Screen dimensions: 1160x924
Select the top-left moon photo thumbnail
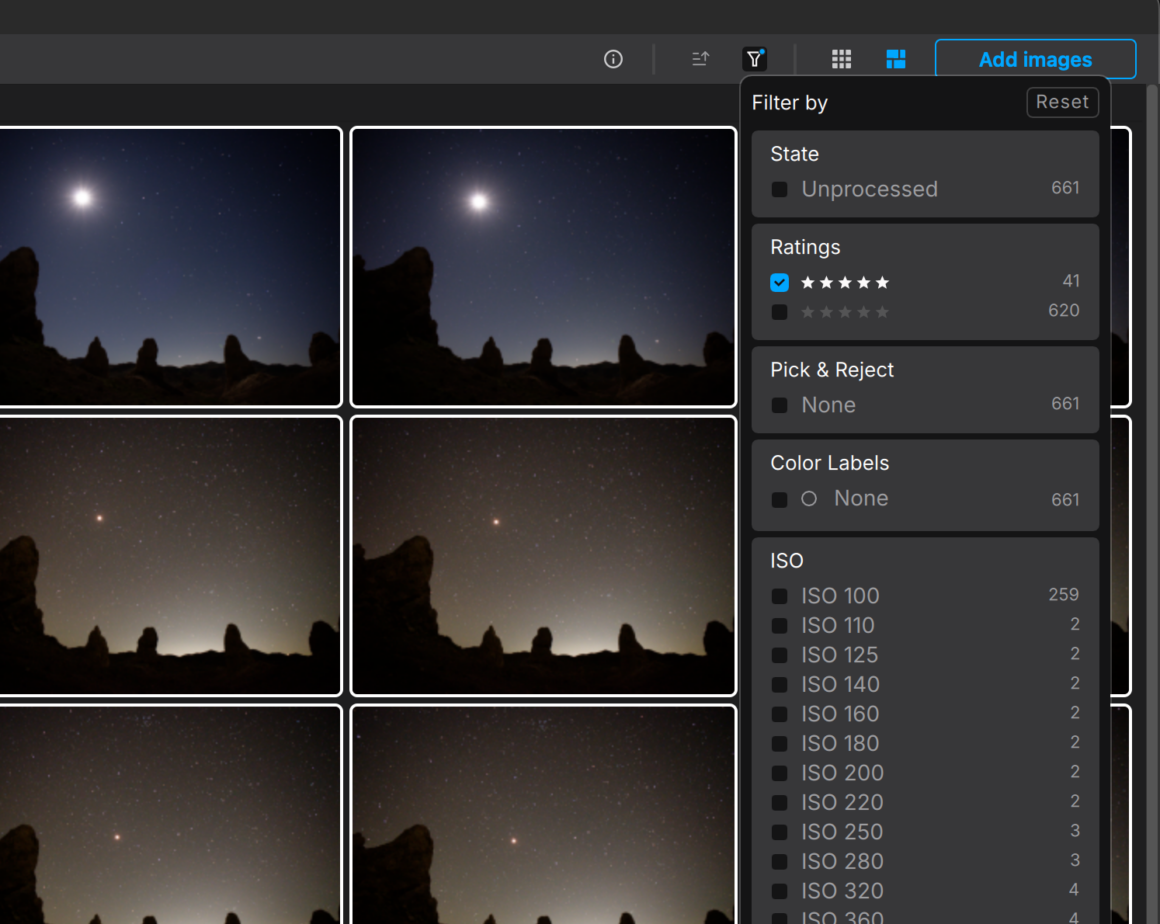[170, 265]
